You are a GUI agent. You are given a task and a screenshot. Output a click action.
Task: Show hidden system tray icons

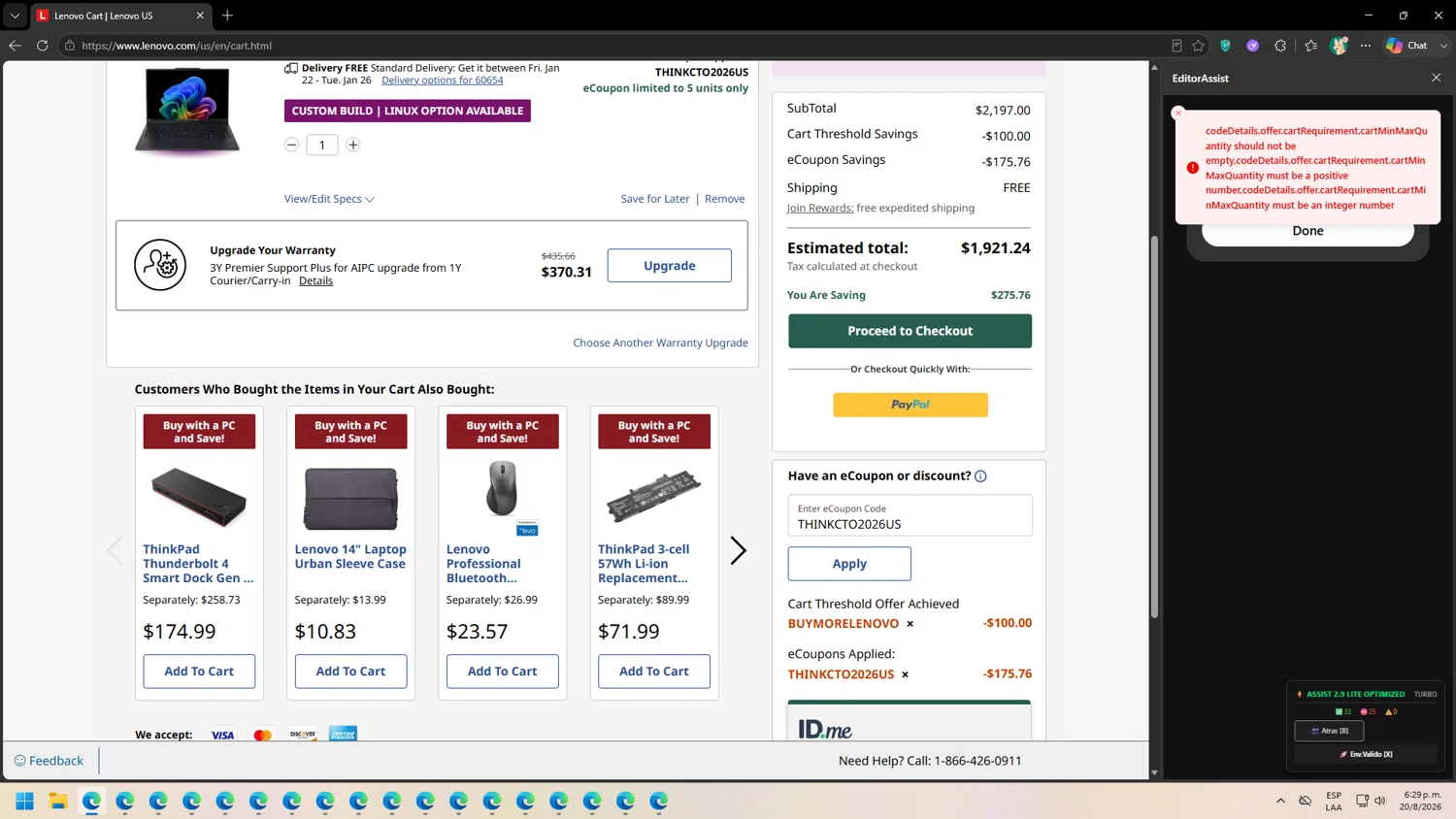[1280, 801]
